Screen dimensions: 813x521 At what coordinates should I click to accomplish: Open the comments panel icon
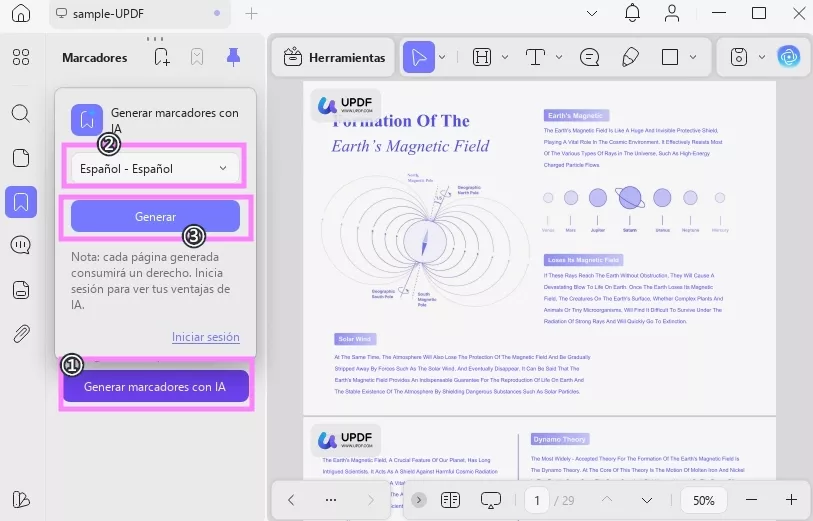pos(21,245)
